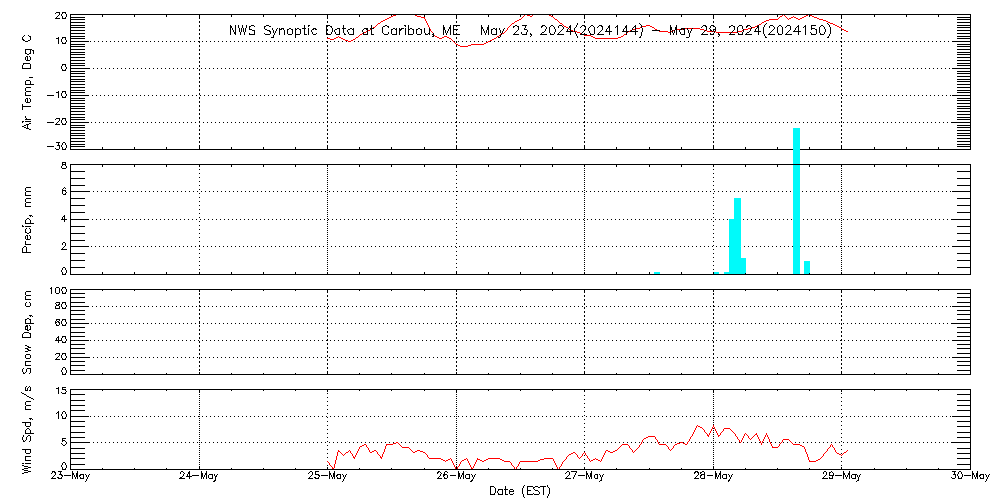Click the "4" tick on precipitation axis
Screen dimensions: 1000x500
coord(64,219)
